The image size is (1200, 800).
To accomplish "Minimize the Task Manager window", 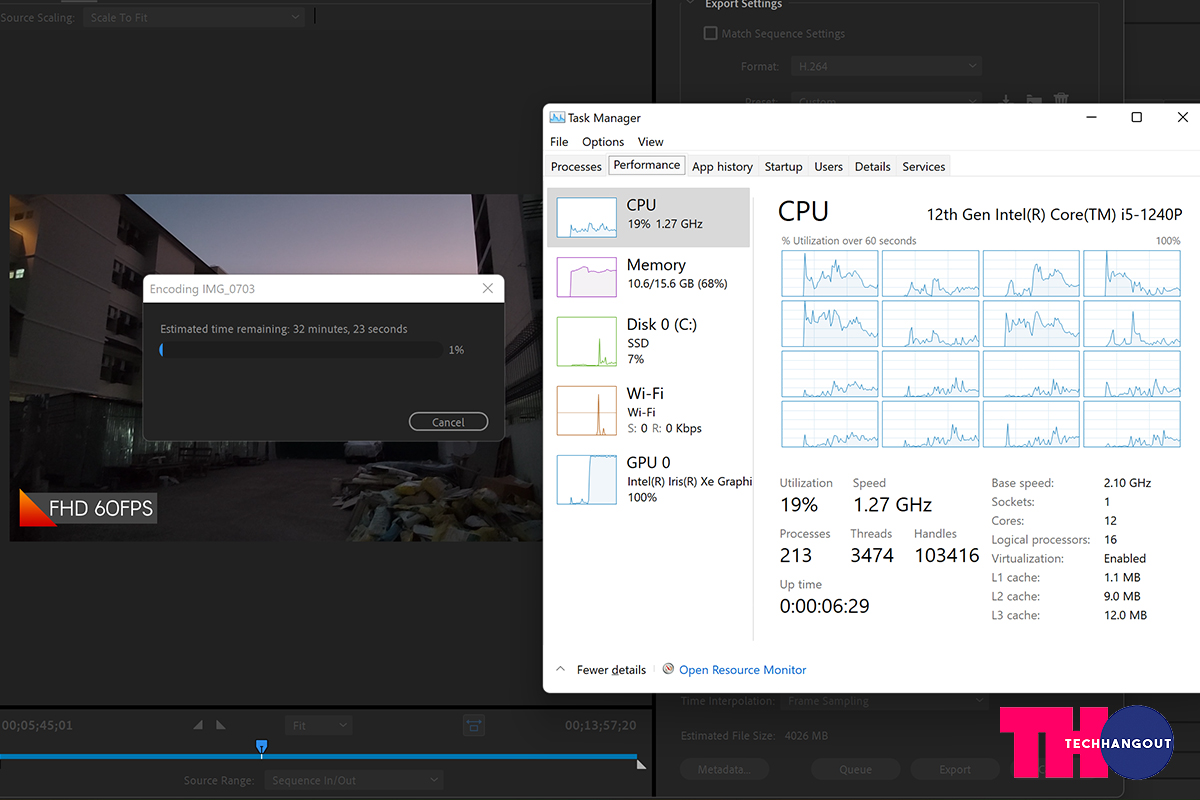I will point(1090,117).
